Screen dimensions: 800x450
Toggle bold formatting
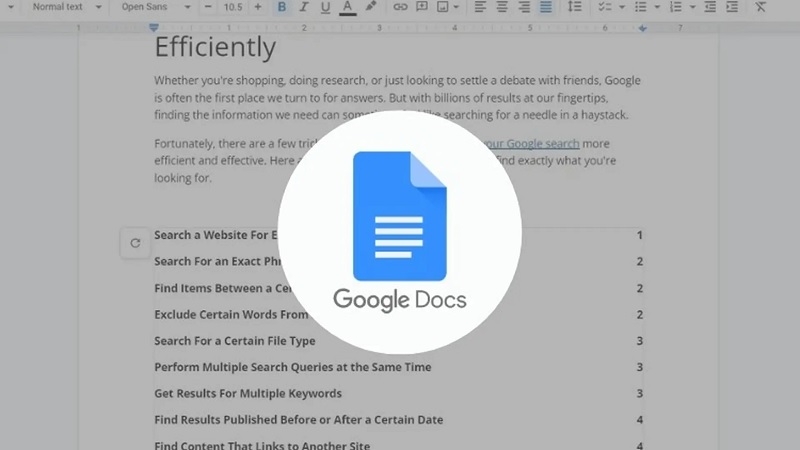282,7
